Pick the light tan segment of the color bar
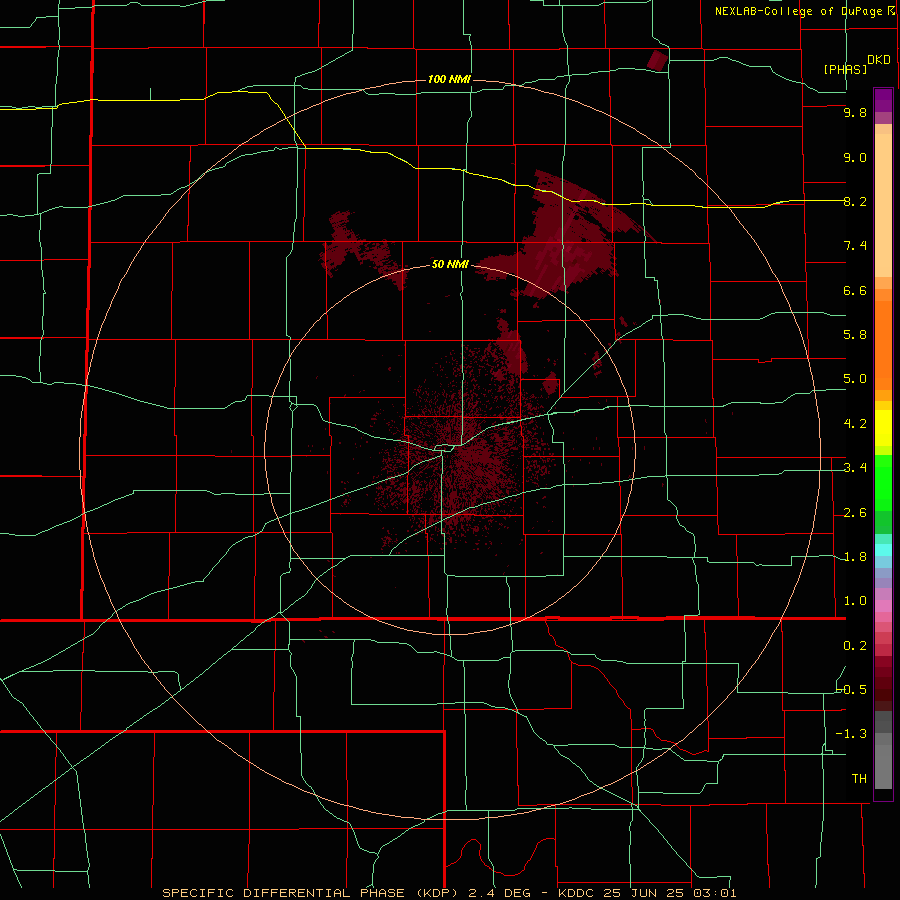The width and height of the screenshot is (900, 900). click(883, 205)
